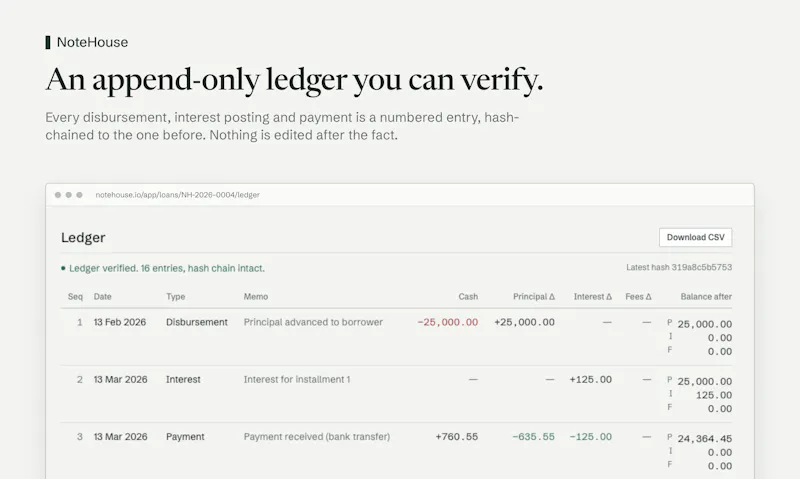Click the Memo column header

[x=256, y=296]
